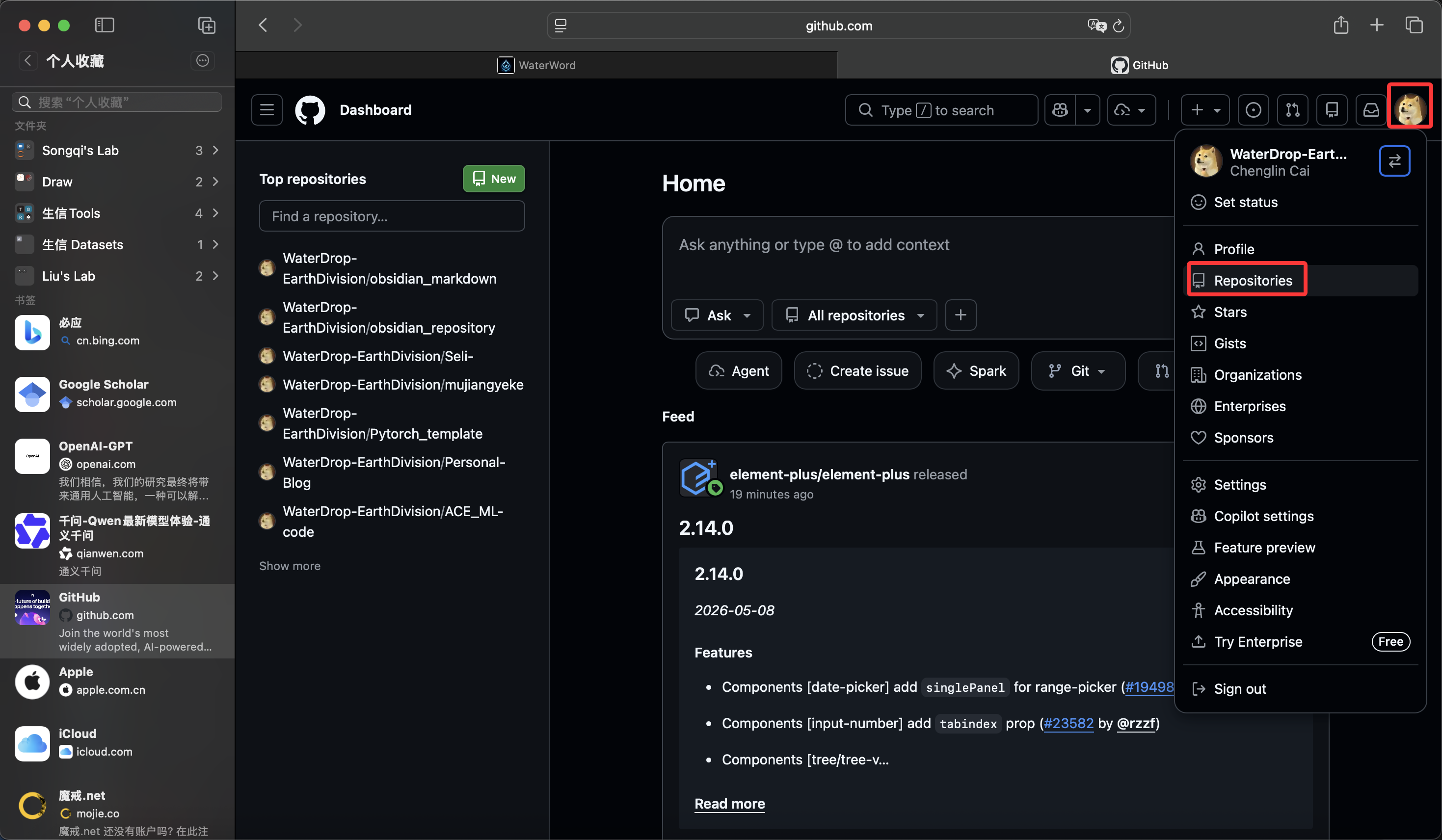The image size is (1442, 840).
Task: Open the Repositories icon in GitHub header
Action: pyautogui.click(x=1332, y=110)
